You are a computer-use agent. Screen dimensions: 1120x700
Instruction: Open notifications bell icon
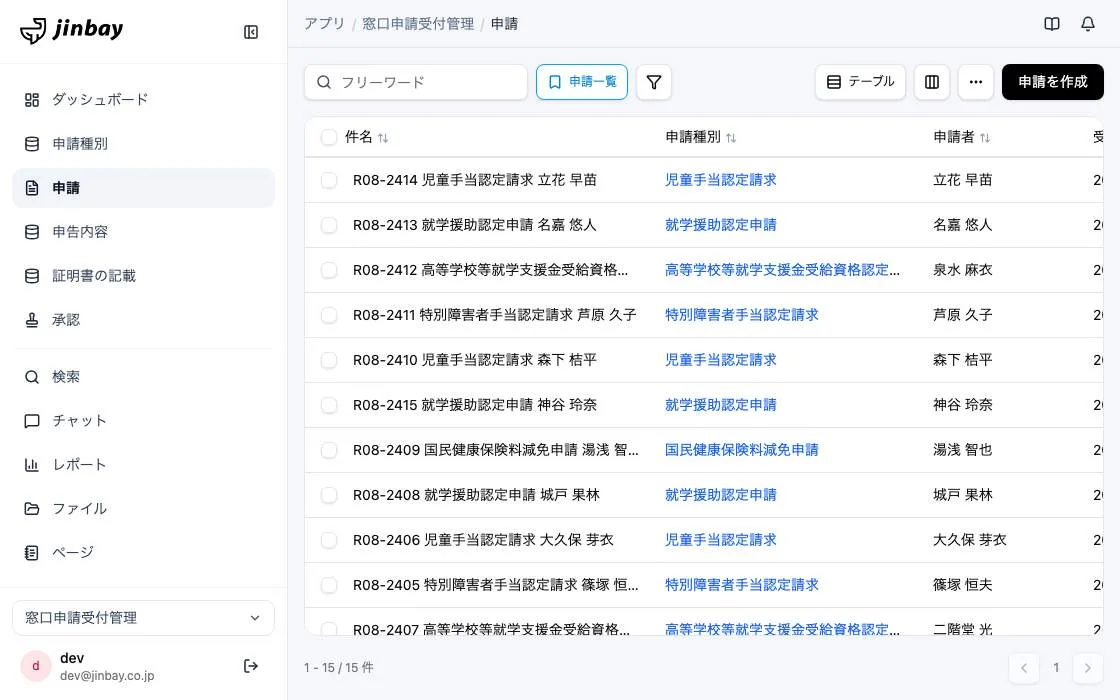[x=1087, y=24]
